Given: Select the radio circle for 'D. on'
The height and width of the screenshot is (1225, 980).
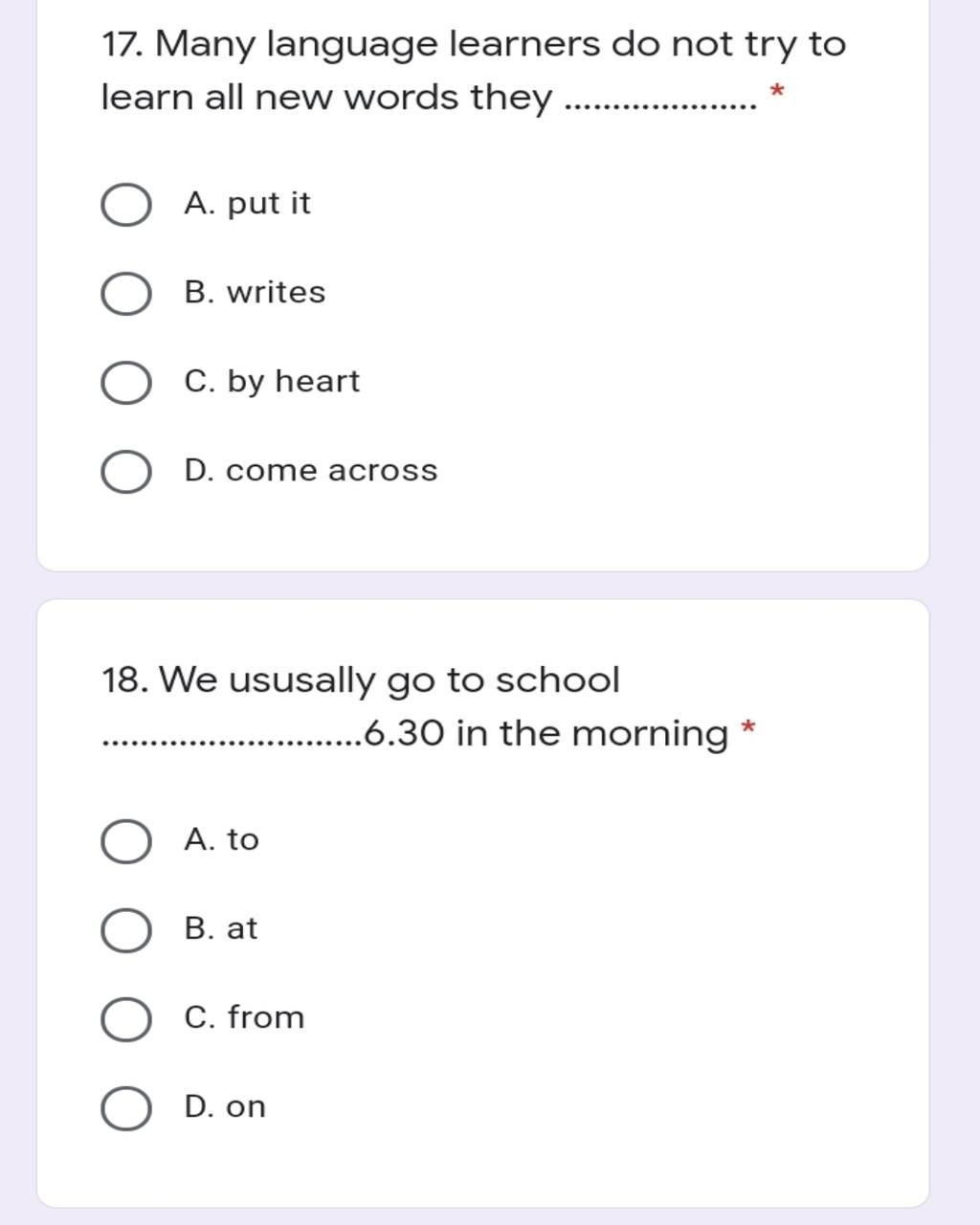Looking at the screenshot, I should click(x=125, y=1108).
